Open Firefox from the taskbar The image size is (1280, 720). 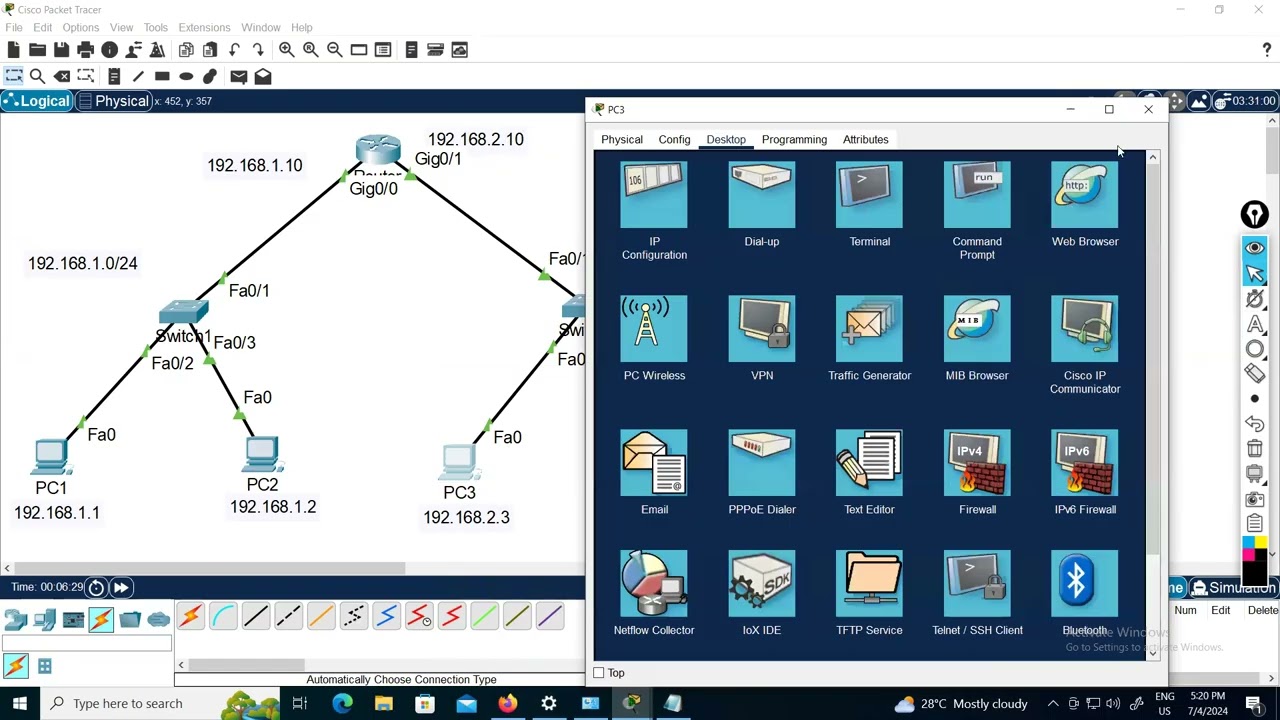pyautogui.click(x=508, y=704)
